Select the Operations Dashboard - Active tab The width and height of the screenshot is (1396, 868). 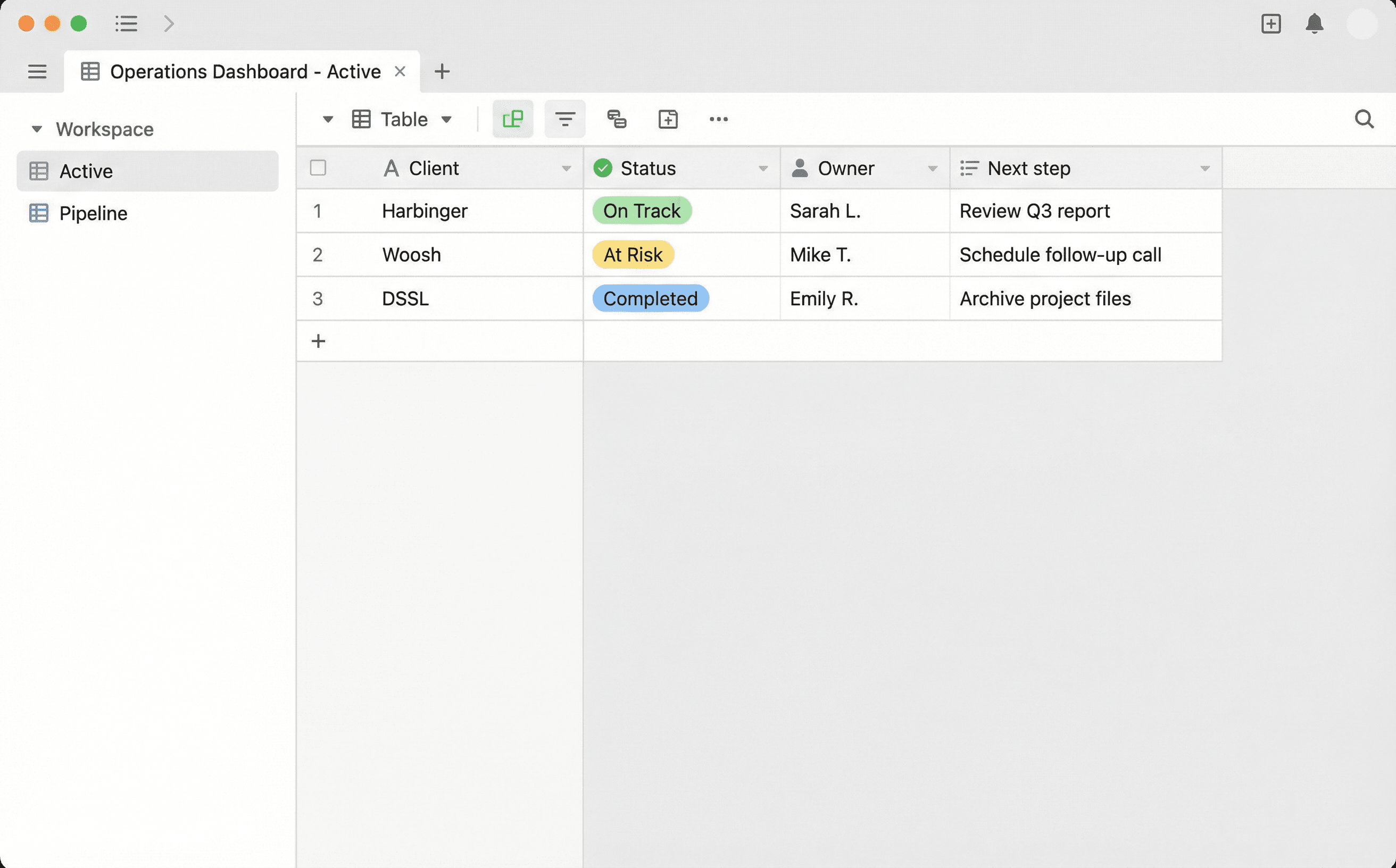pos(245,71)
